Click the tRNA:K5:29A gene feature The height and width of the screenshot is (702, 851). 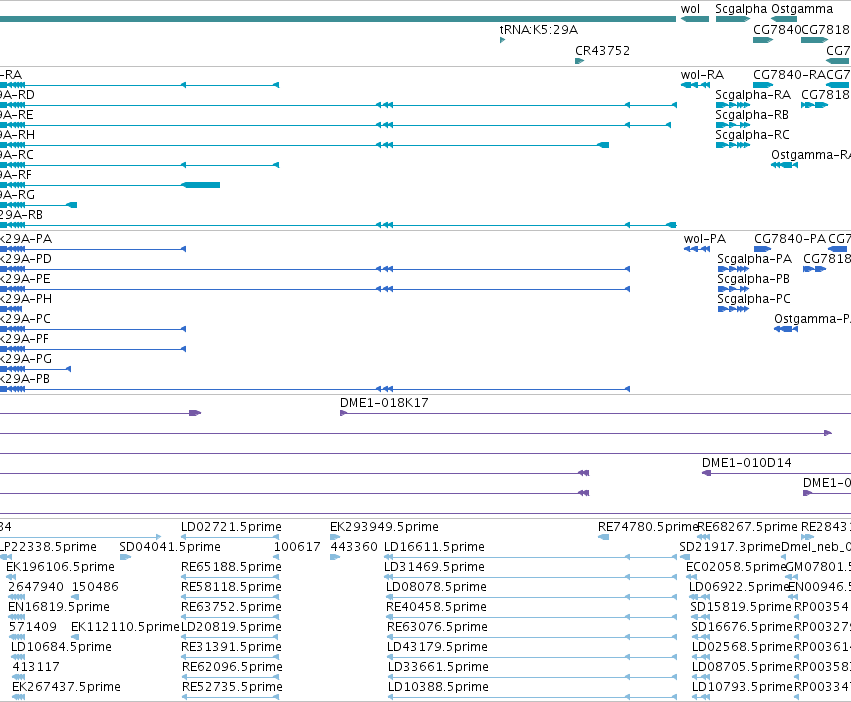503,40
